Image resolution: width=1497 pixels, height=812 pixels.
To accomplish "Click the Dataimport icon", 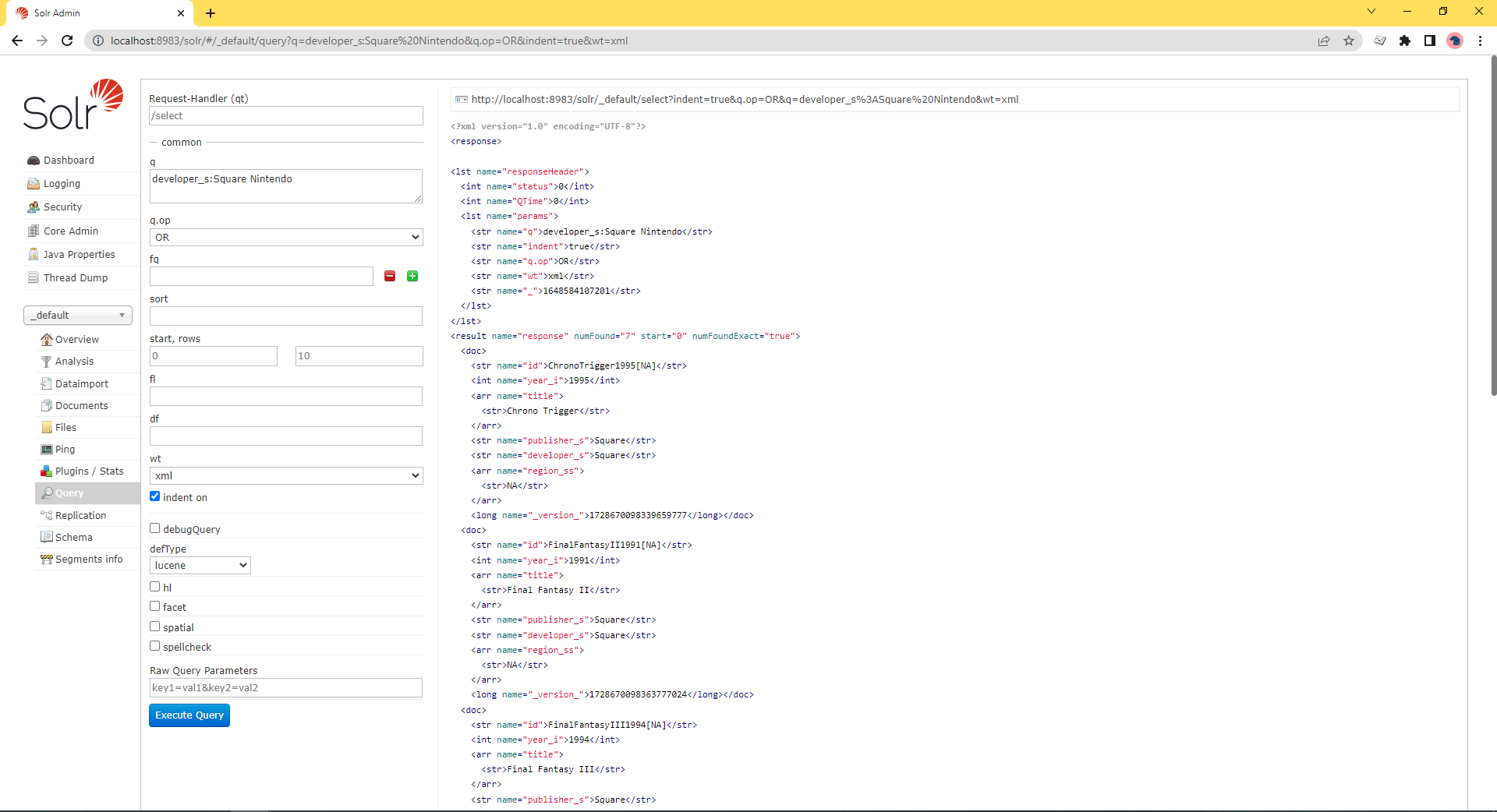I will point(47,384).
